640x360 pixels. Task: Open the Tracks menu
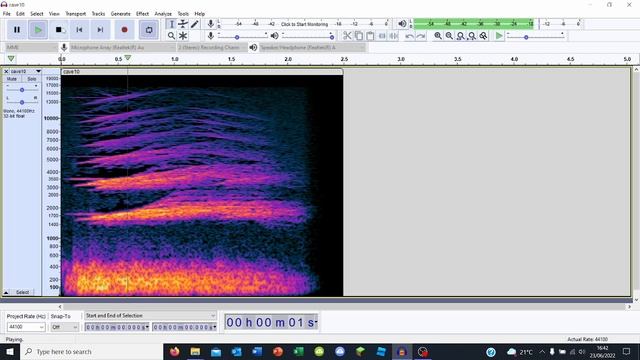pyautogui.click(x=98, y=13)
